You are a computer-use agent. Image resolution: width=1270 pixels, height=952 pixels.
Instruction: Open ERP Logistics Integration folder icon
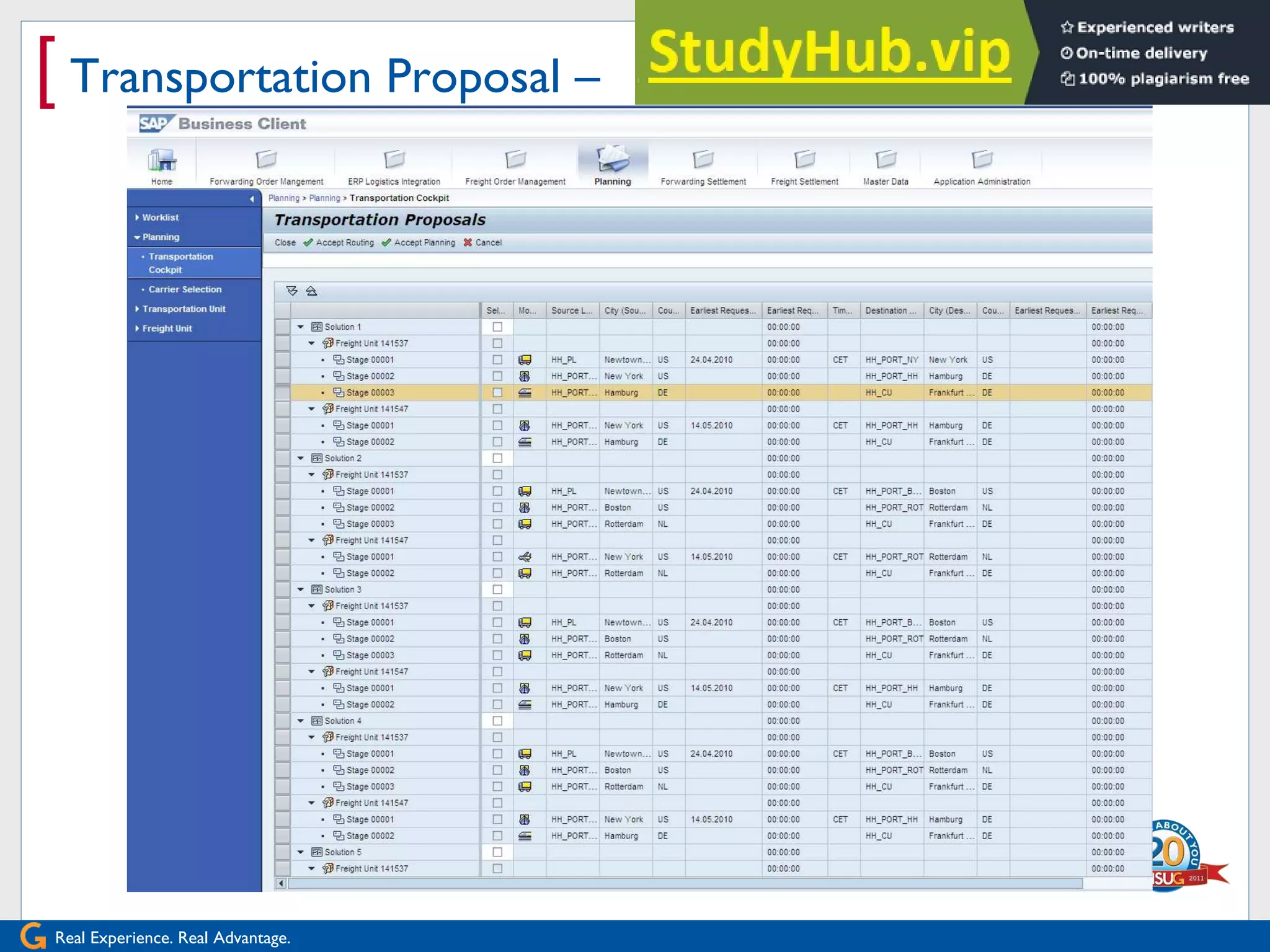pyautogui.click(x=394, y=159)
